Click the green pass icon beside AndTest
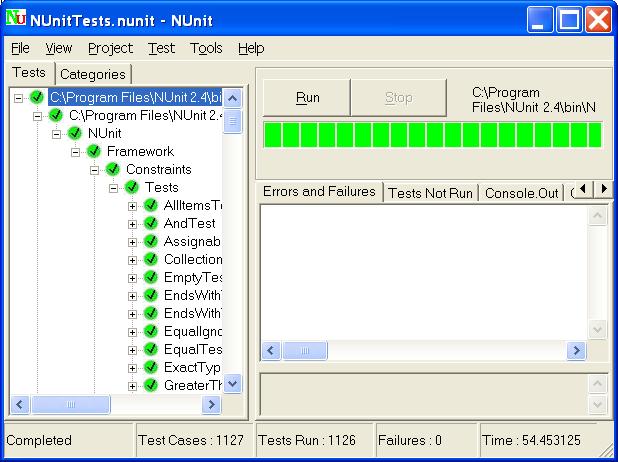 tap(151, 224)
